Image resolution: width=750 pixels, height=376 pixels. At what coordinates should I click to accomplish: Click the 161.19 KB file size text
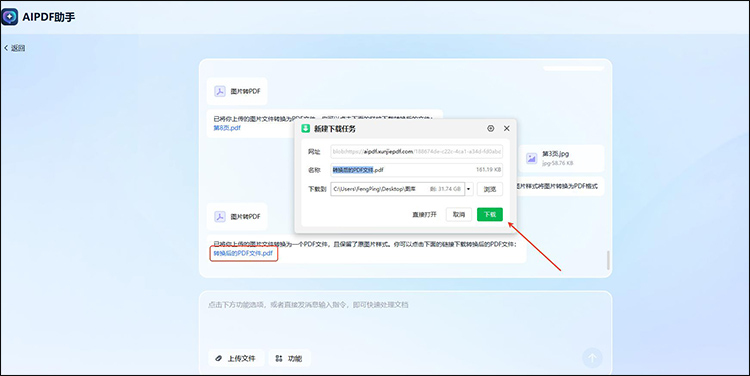tap(488, 170)
